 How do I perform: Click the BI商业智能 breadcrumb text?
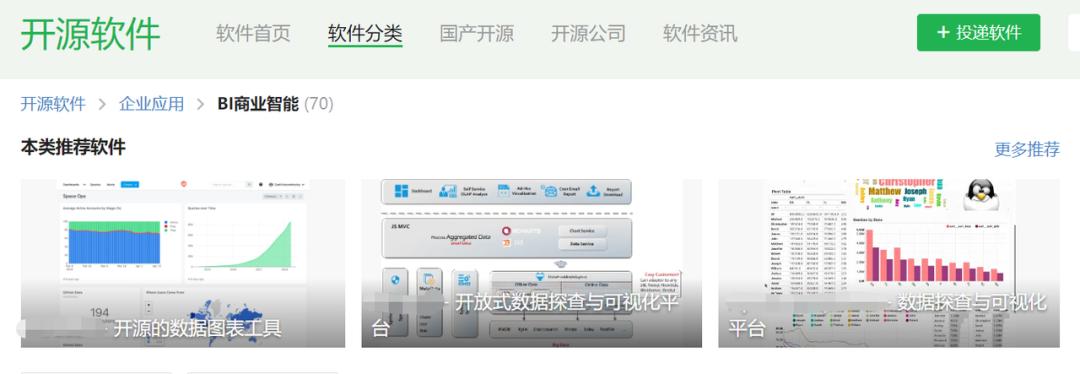tap(258, 104)
